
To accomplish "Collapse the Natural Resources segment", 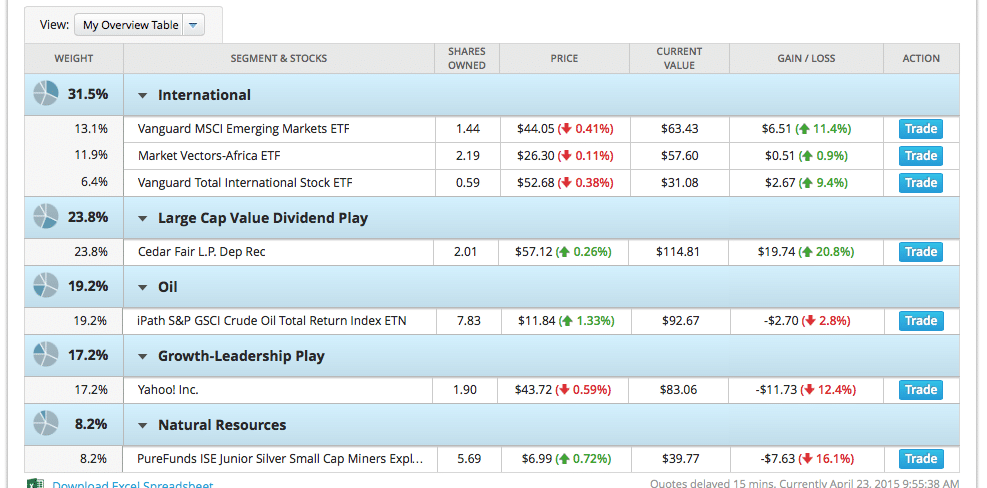I will tap(143, 426).
